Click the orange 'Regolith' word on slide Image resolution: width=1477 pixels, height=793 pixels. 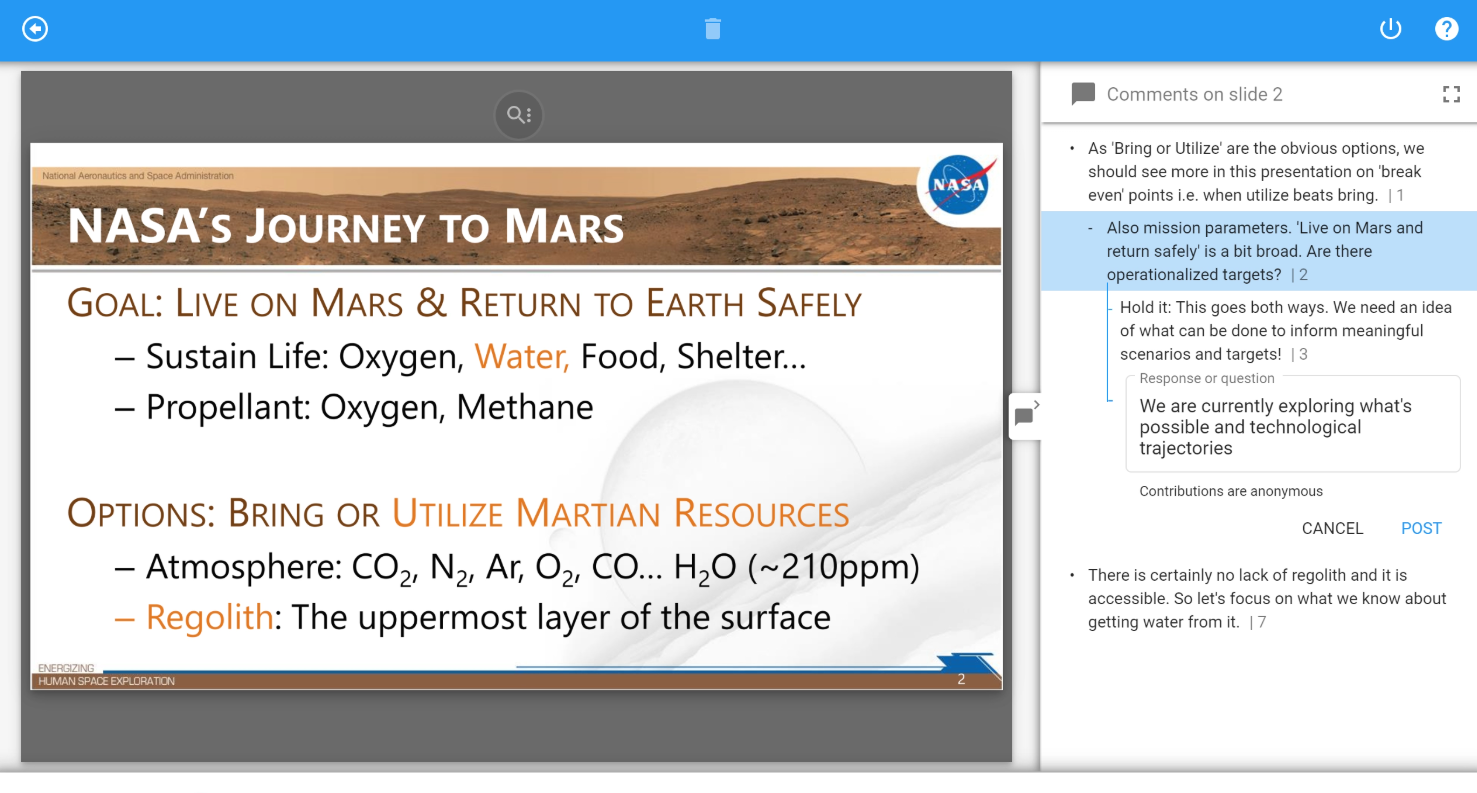pyautogui.click(x=210, y=617)
